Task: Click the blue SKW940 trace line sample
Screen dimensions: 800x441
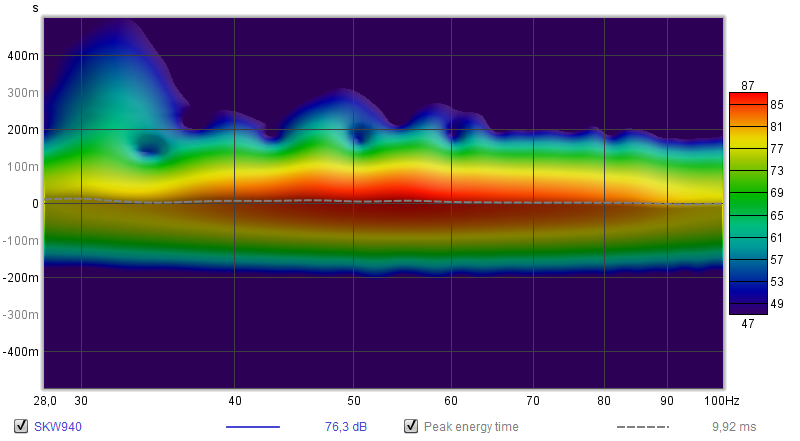Action: coord(253,427)
